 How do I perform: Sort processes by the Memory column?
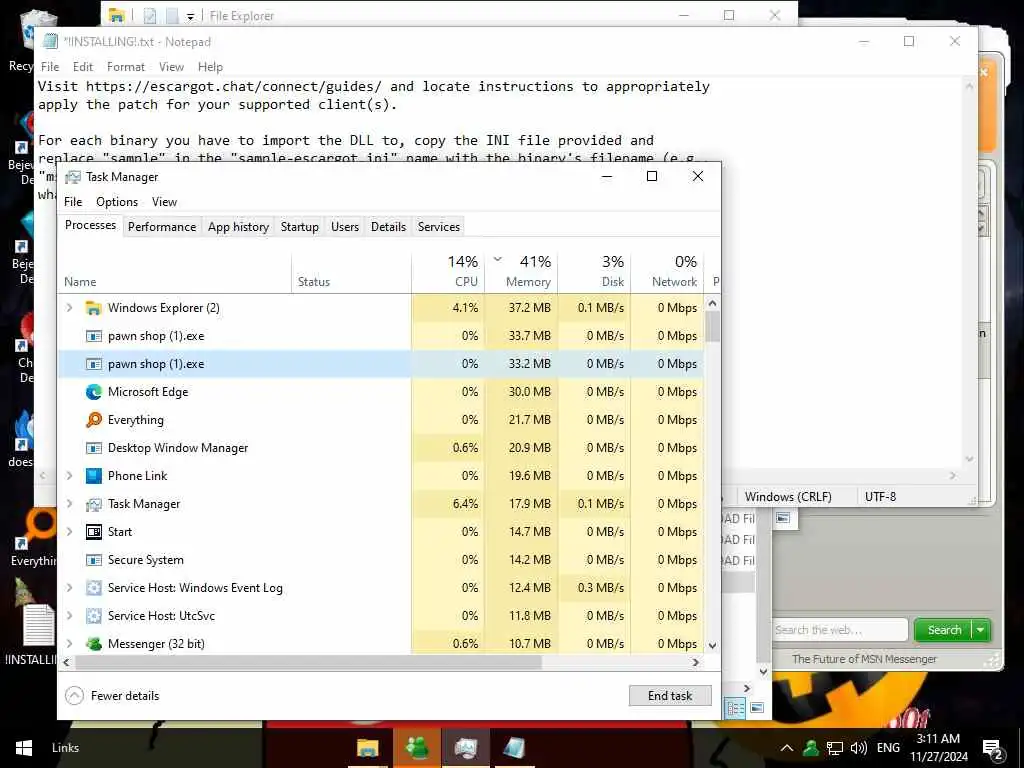point(522,272)
